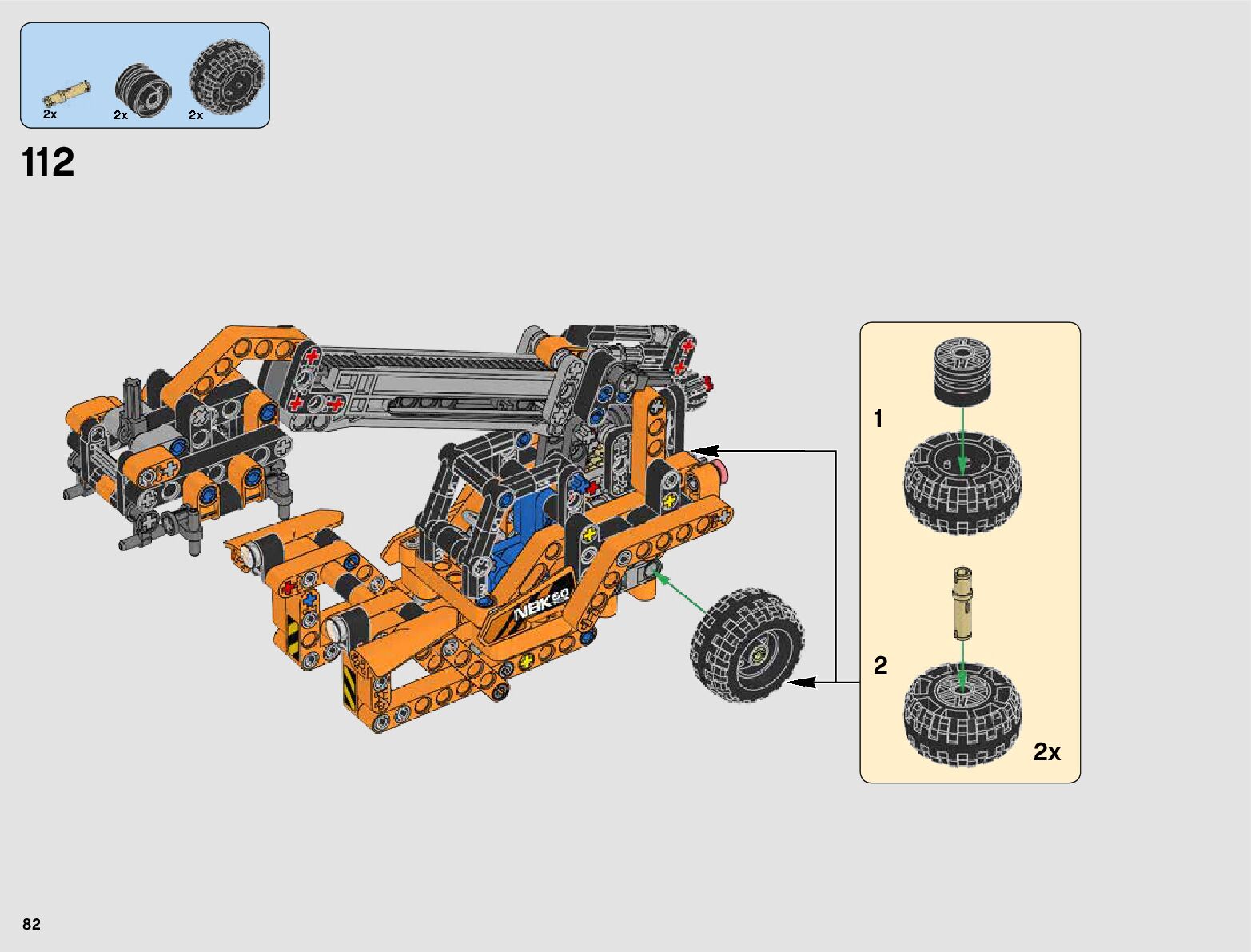Click the 2x quantity under the wheel rim
This screenshot has width=1251, height=952.
121,115
